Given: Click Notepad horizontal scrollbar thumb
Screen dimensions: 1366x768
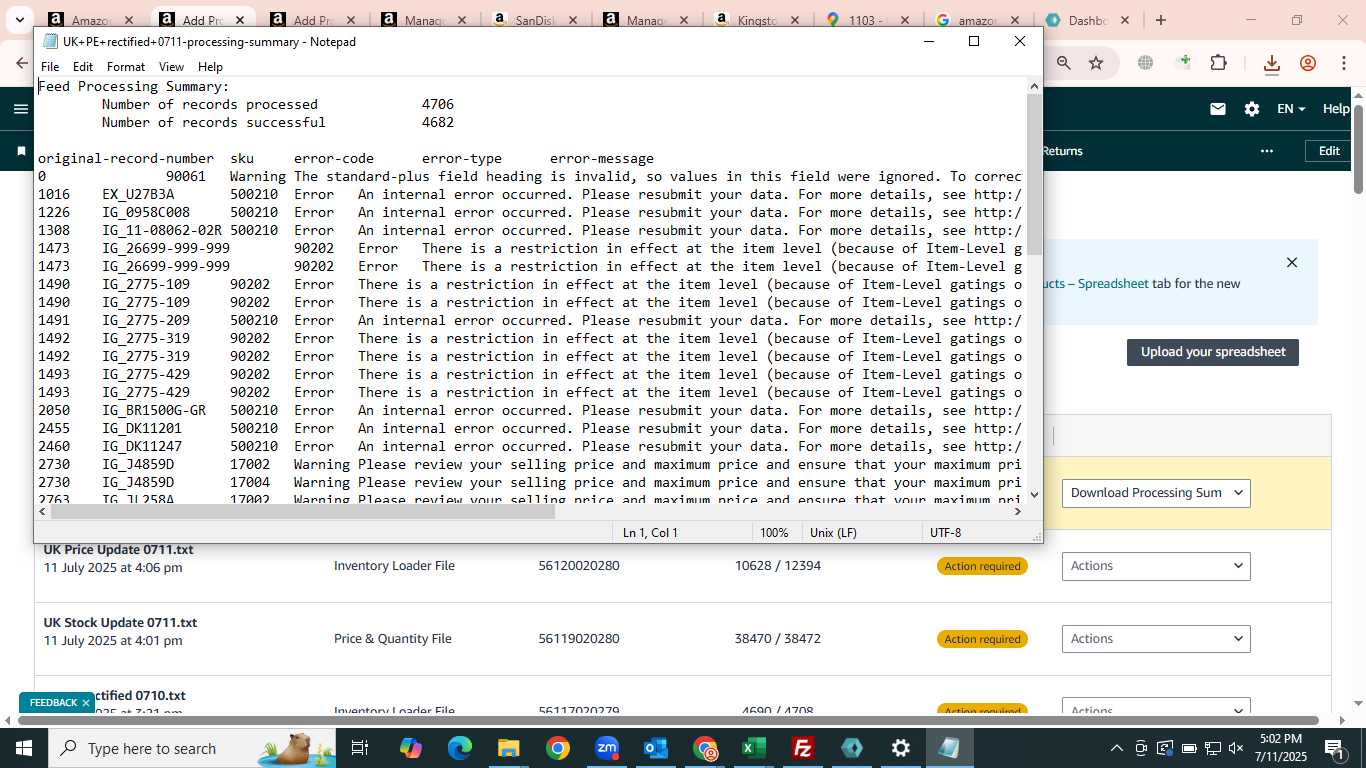Looking at the screenshot, I should point(302,511).
